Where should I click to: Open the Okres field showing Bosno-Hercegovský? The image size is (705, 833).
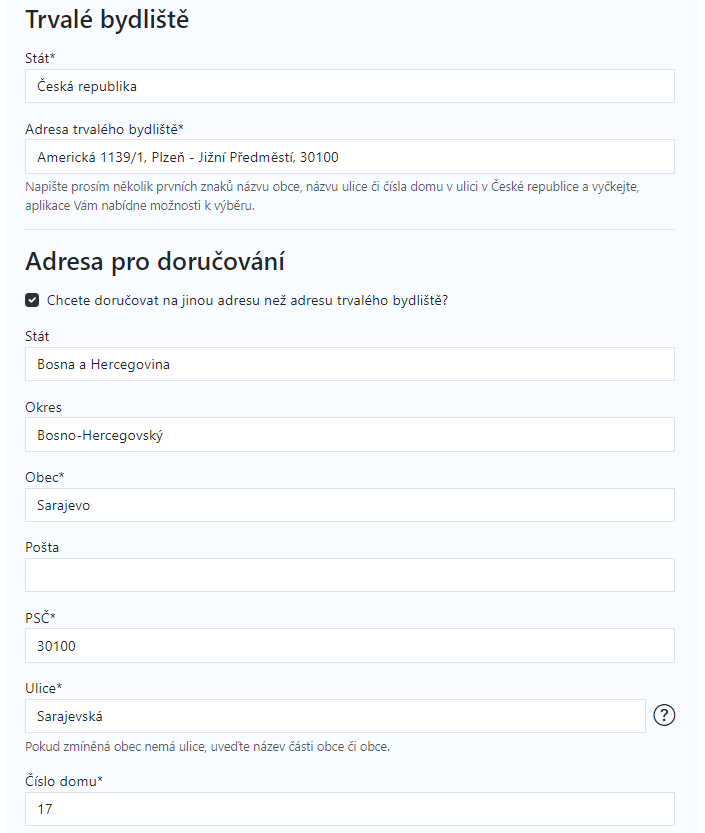pos(350,435)
